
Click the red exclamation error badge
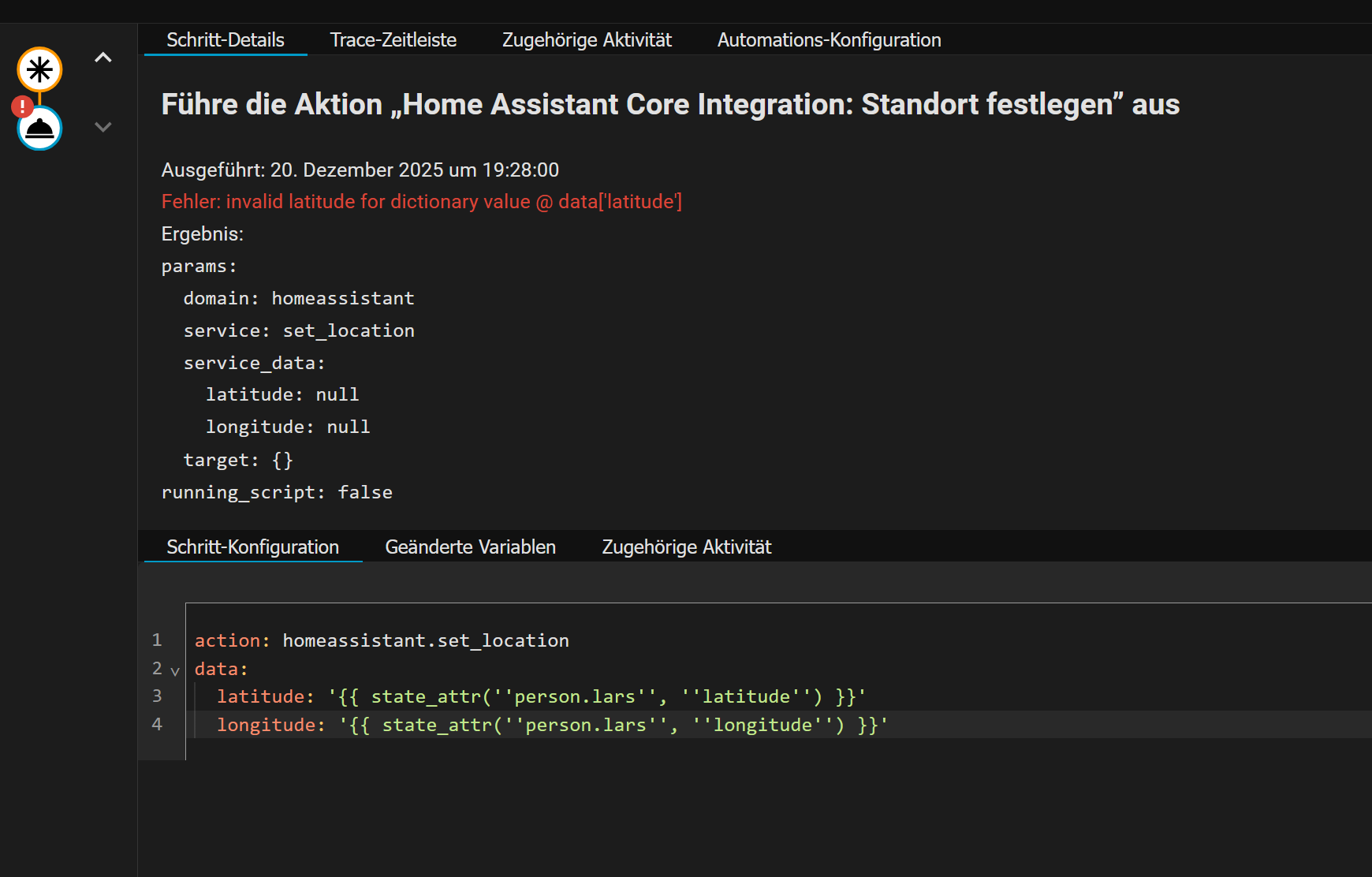click(x=22, y=106)
